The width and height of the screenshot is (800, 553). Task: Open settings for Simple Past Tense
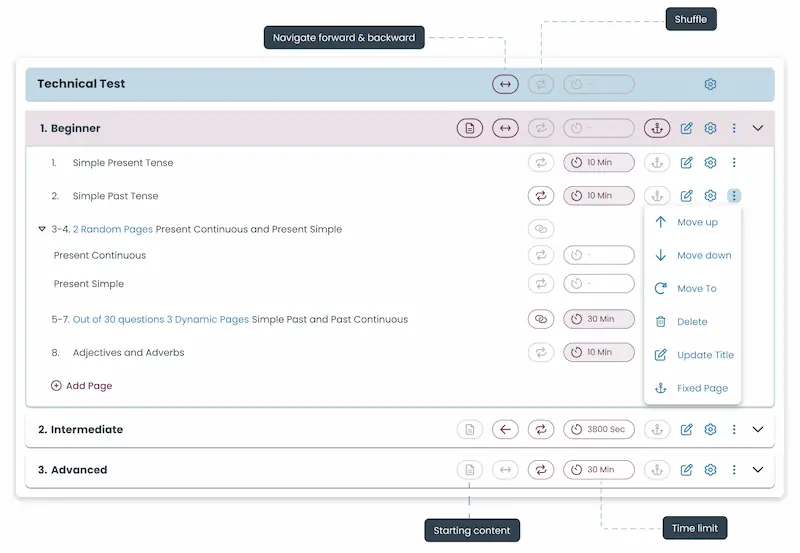point(710,195)
